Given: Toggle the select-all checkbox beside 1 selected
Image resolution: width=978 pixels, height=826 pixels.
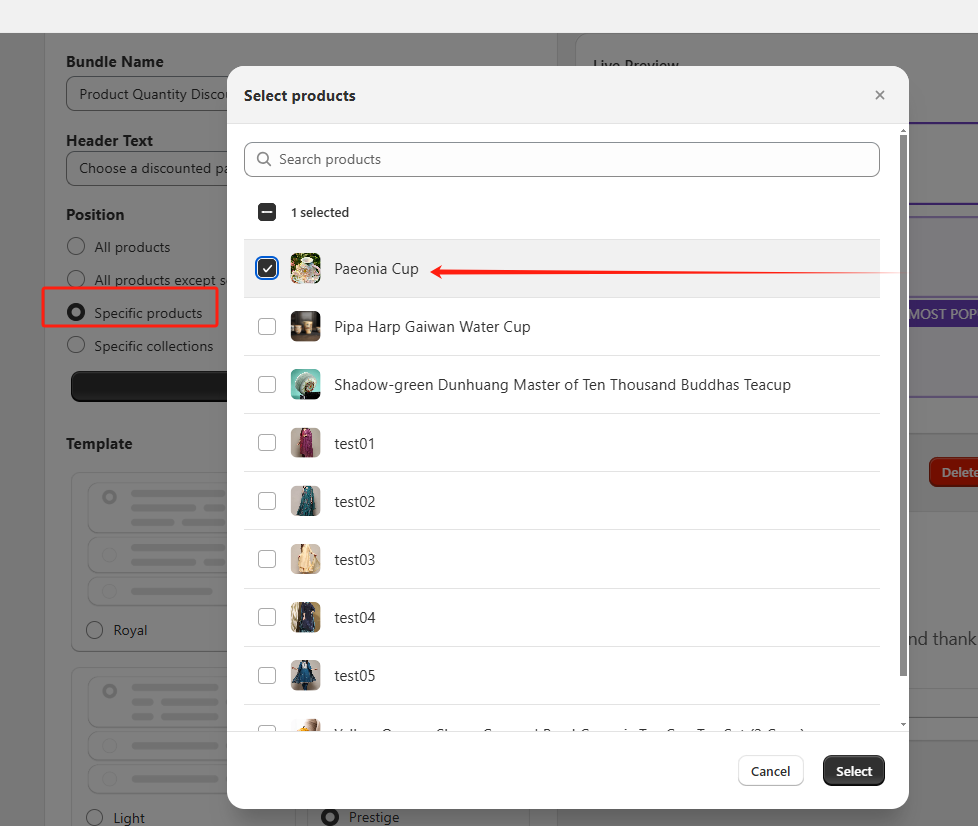Looking at the screenshot, I should pos(267,212).
